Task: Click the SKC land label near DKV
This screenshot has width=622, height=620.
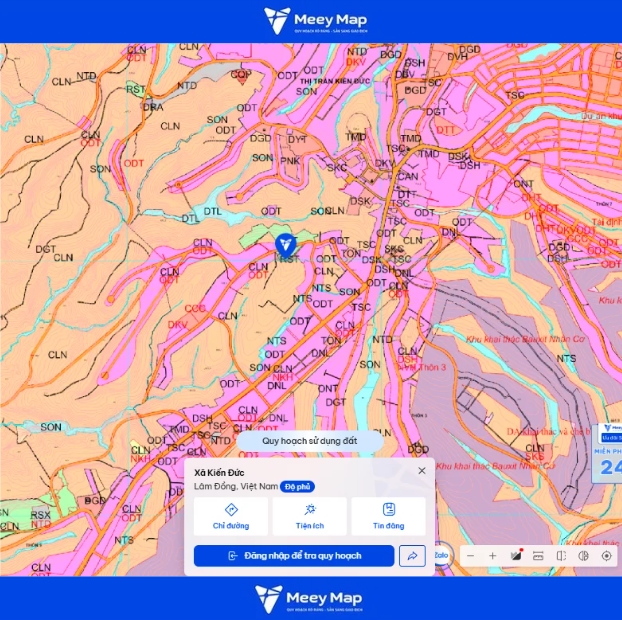Action: (x=337, y=168)
